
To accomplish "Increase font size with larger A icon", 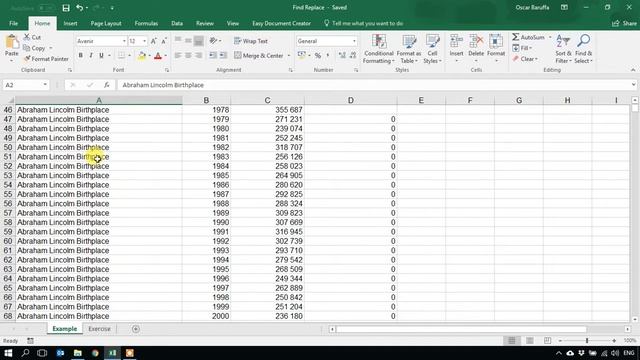I will (153, 41).
